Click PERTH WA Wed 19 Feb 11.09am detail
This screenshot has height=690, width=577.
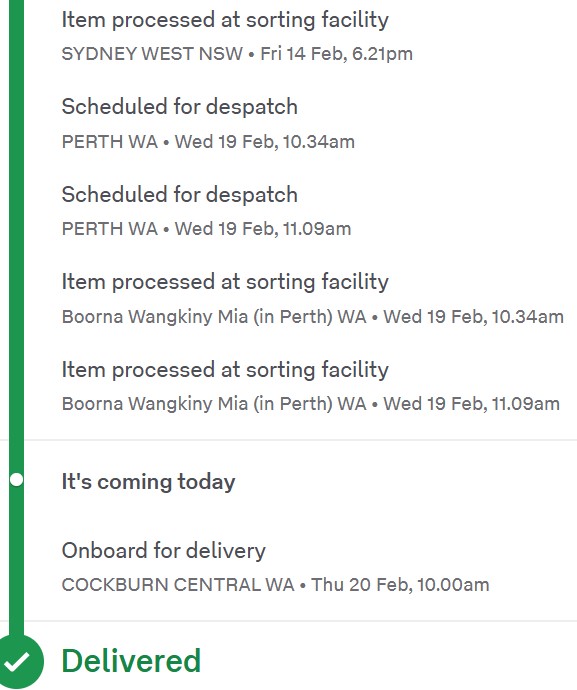pos(206,229)
